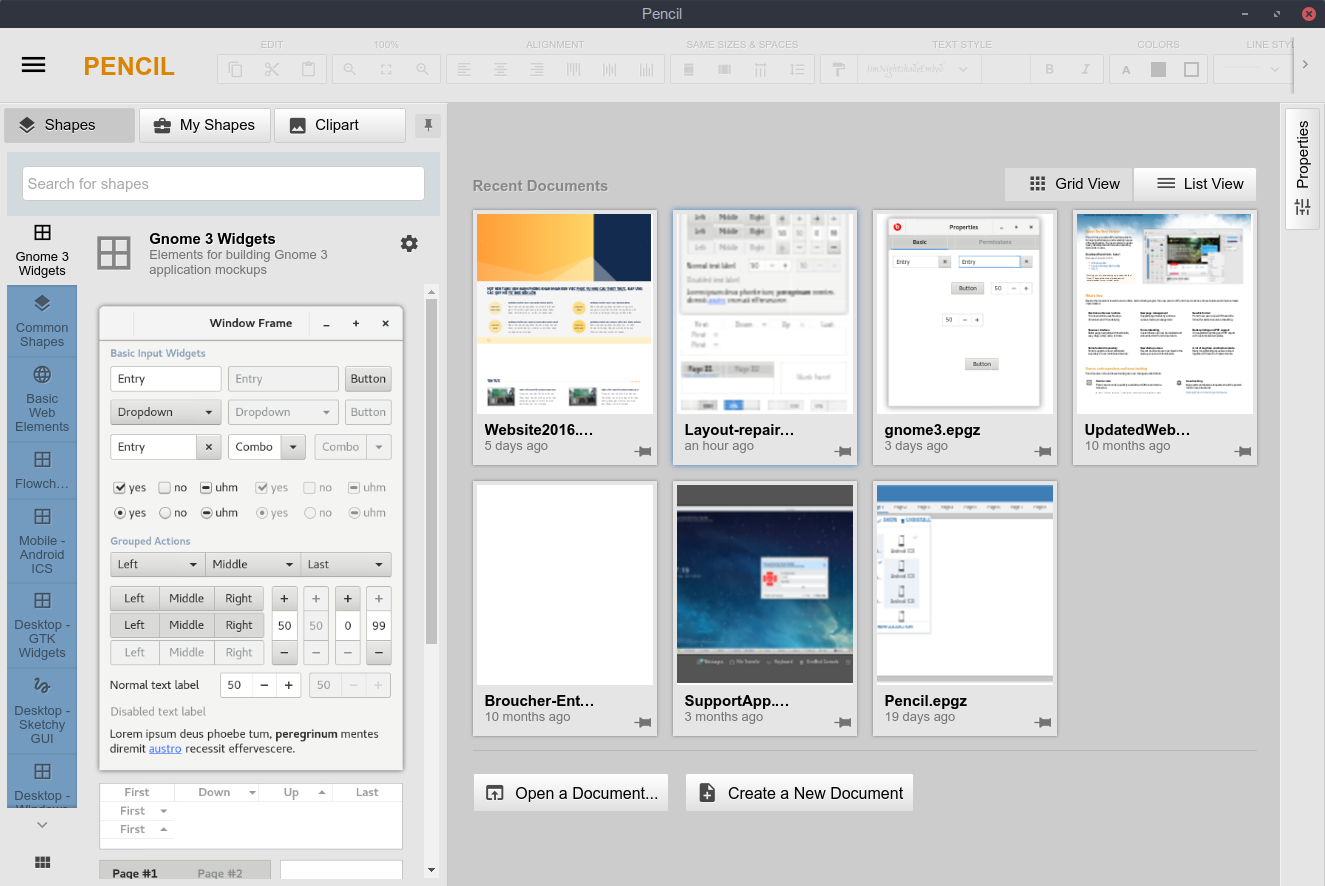Switch to the My Shapes tab
This screenshot has height=886, width=1325.
pyautogui.click(x=204, y=125)
